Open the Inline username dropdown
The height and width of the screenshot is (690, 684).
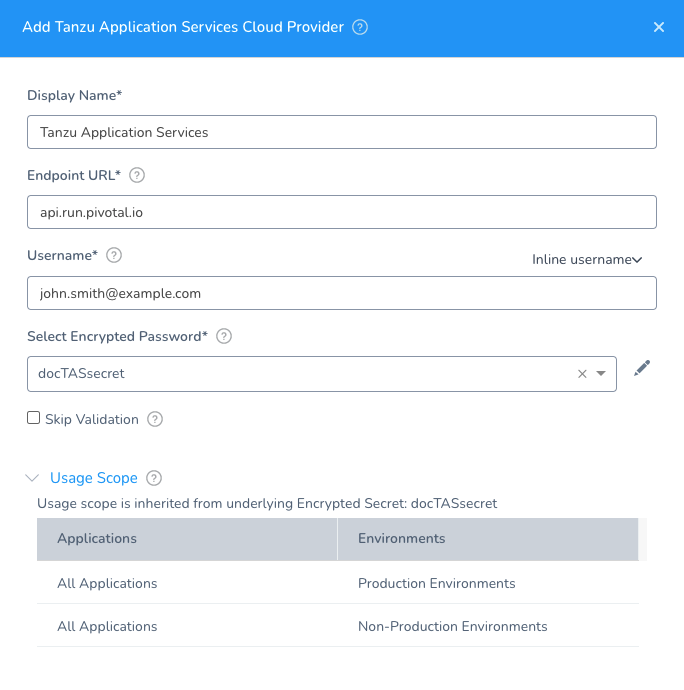(587, 260)
